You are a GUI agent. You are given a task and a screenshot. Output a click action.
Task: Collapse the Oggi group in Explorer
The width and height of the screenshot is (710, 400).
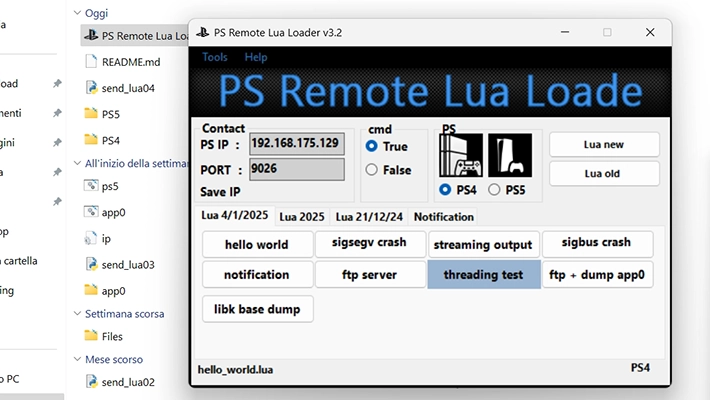tap(77, 13)
